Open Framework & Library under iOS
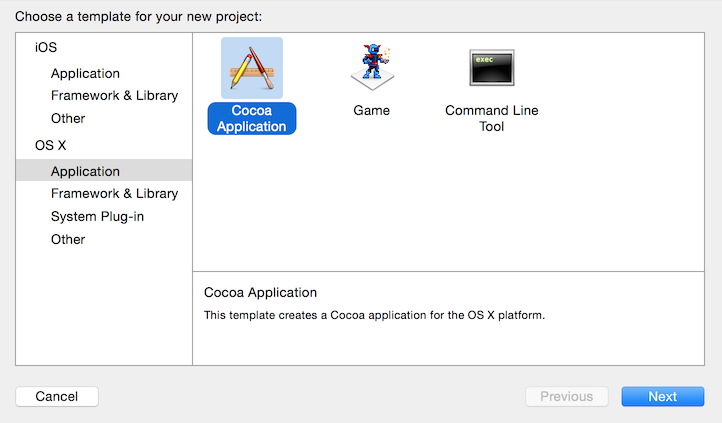 coord(114,96)
